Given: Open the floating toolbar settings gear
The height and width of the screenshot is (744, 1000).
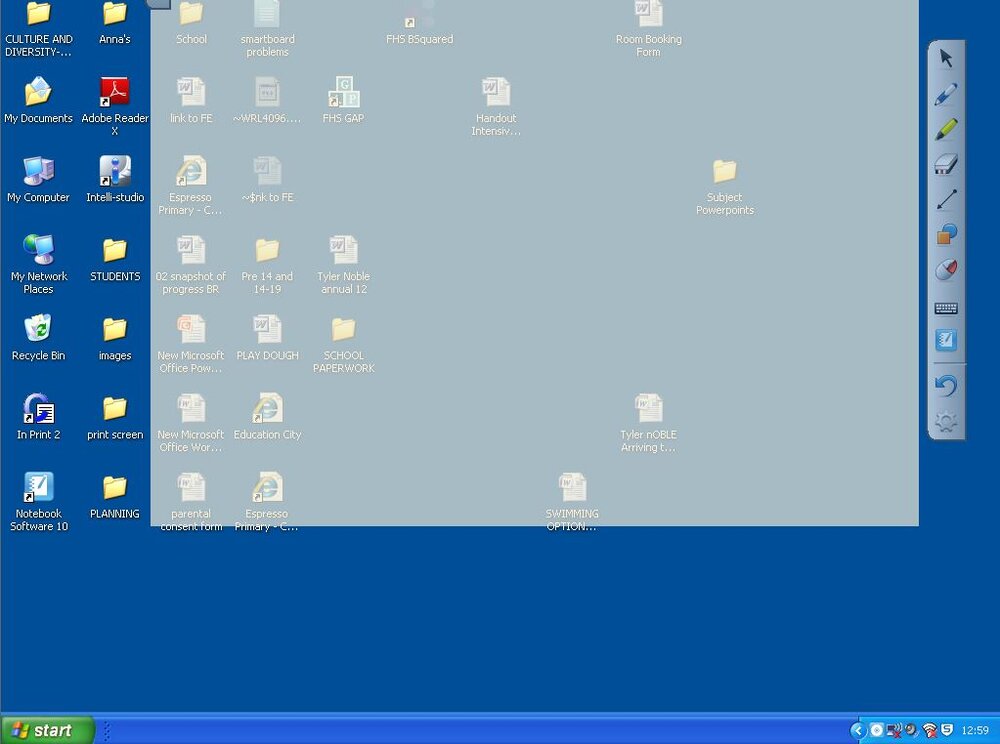Looking at the screenshot, I should (946, 421).
